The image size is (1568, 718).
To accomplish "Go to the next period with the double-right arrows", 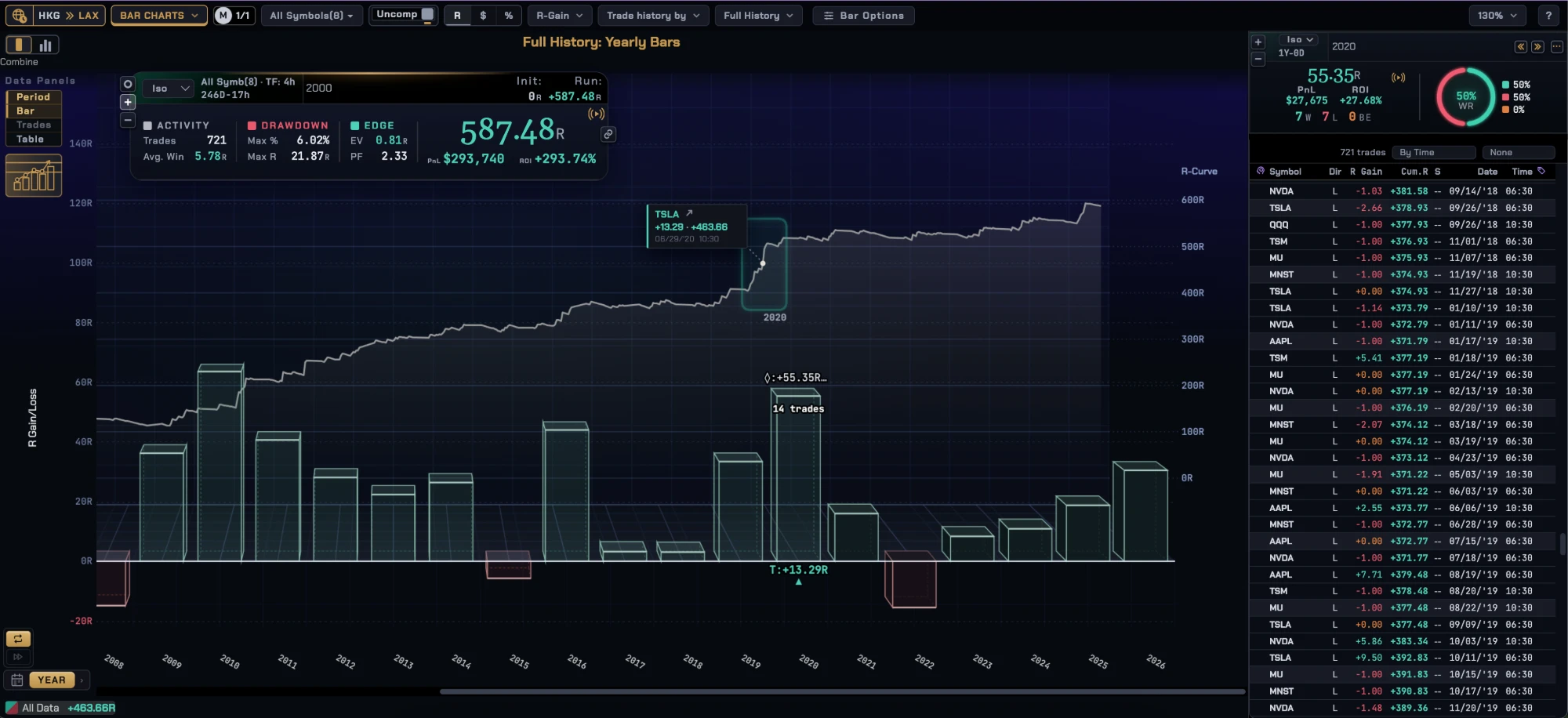I will click(1537, 47).
